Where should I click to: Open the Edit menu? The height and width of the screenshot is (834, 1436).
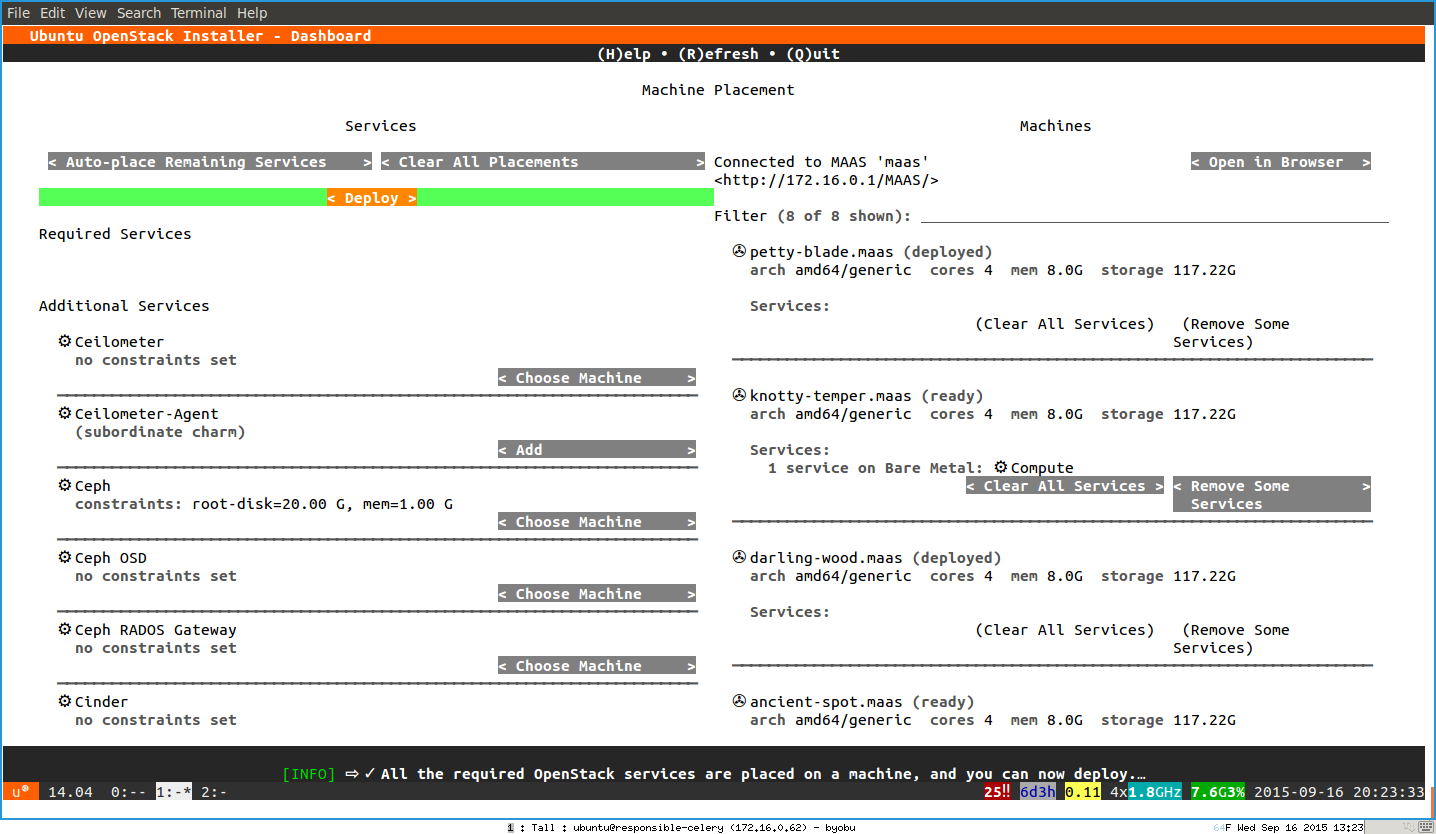52,13
